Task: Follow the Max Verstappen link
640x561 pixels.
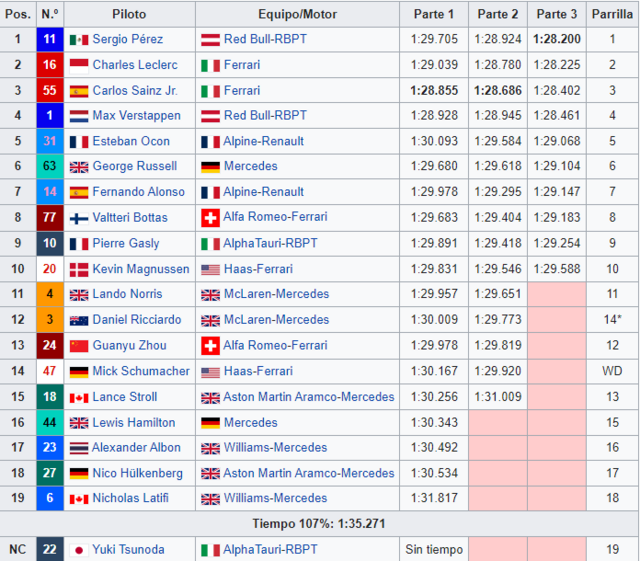Action: click(x=137, y=115)
